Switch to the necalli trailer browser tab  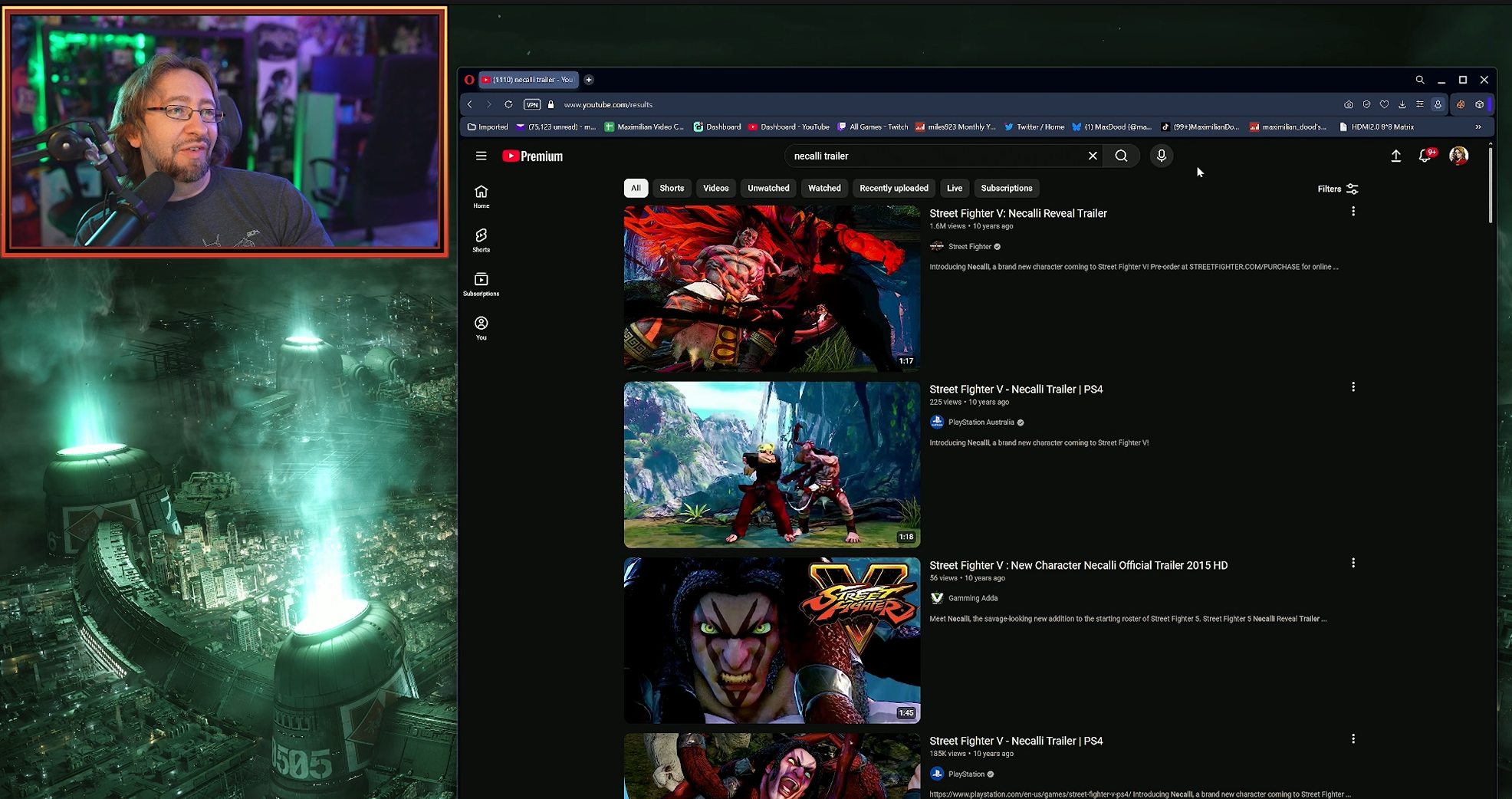pyautogui.click(x=529, y=80)
